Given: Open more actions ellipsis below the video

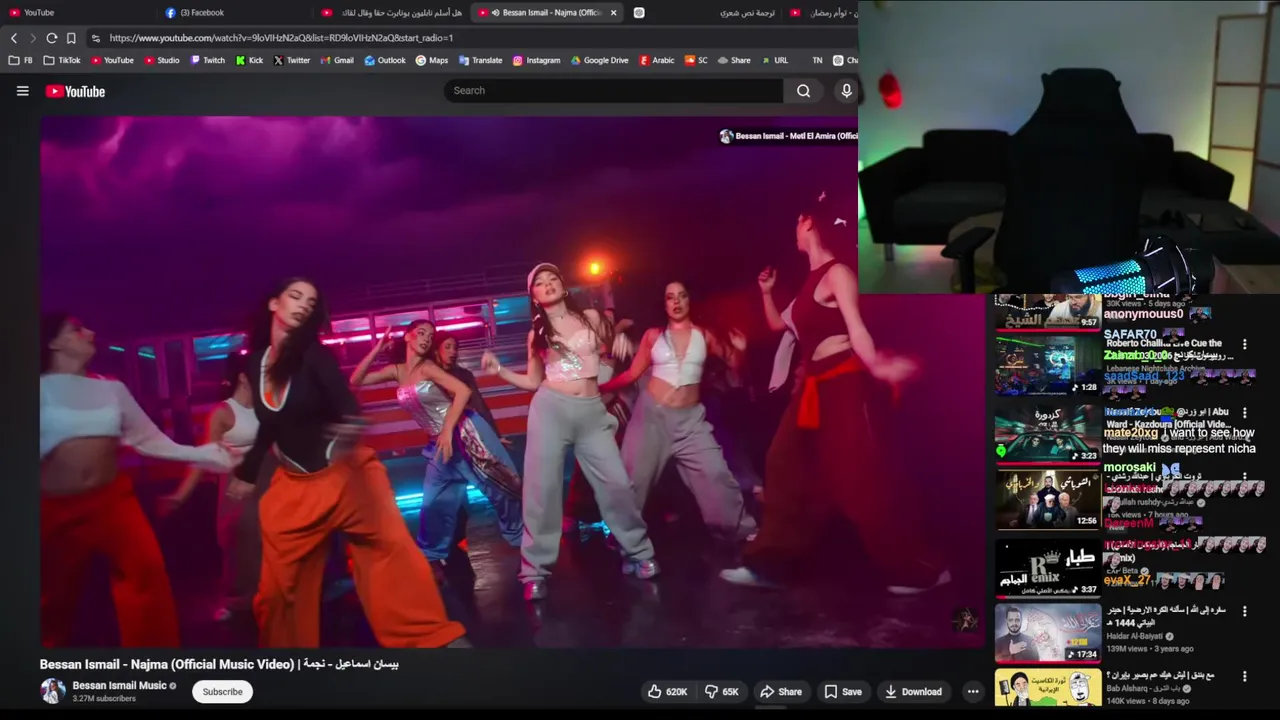Looking at the screenshot, I should 972,691.
